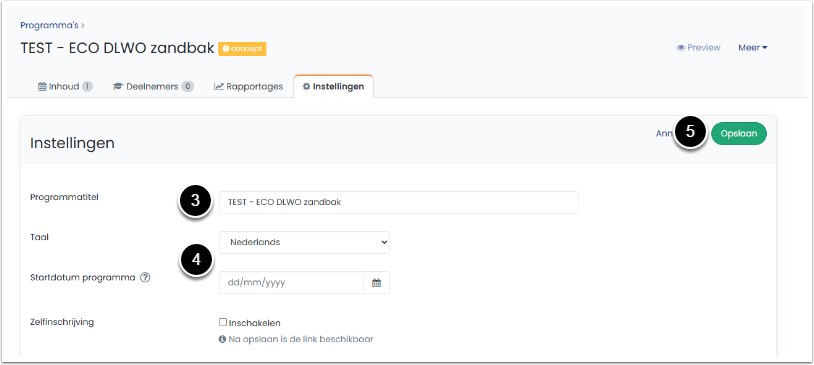Open the Rapportages tab
The image size is (814, 365).
[x=249, y=87]
